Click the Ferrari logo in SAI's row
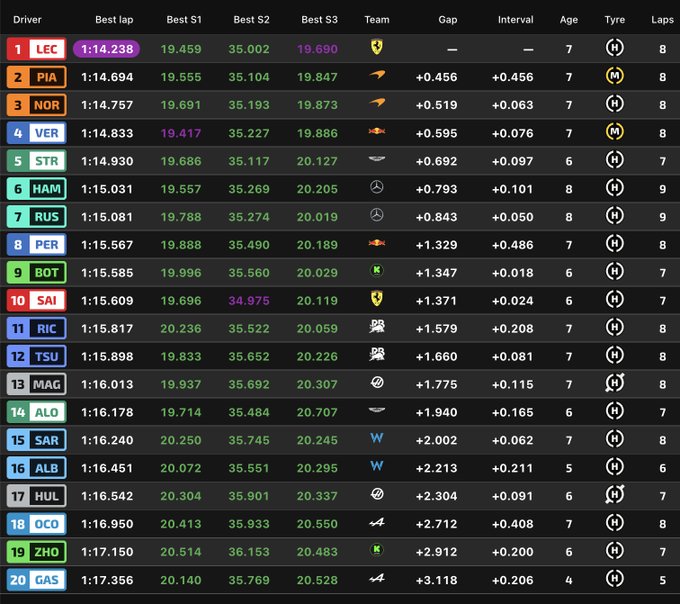Image resolution: width=680 pixels, height=604 pixels. pos(376,298)
